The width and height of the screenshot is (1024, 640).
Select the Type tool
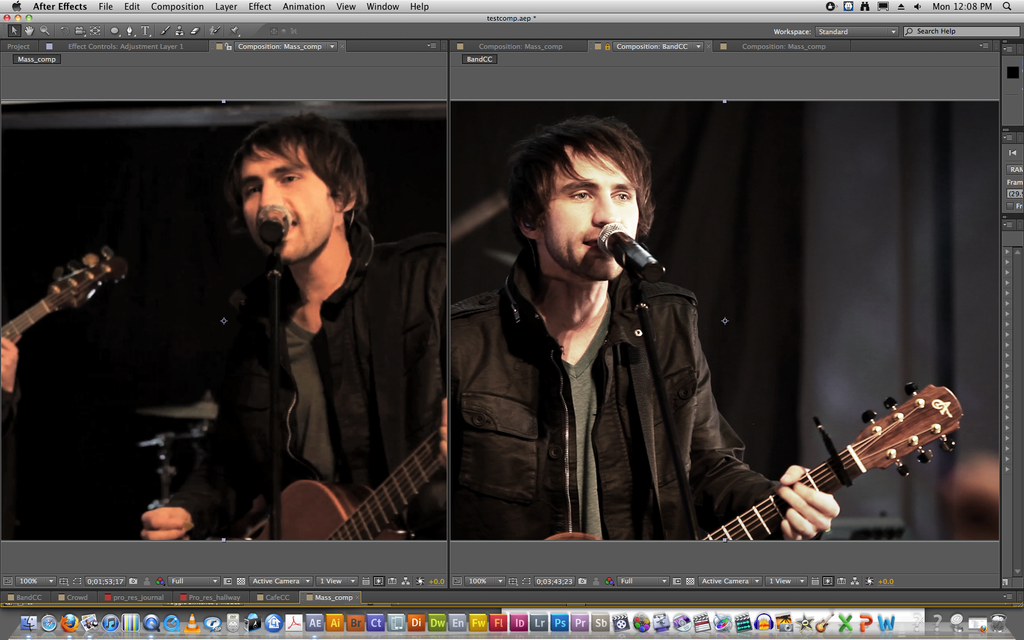144,31
